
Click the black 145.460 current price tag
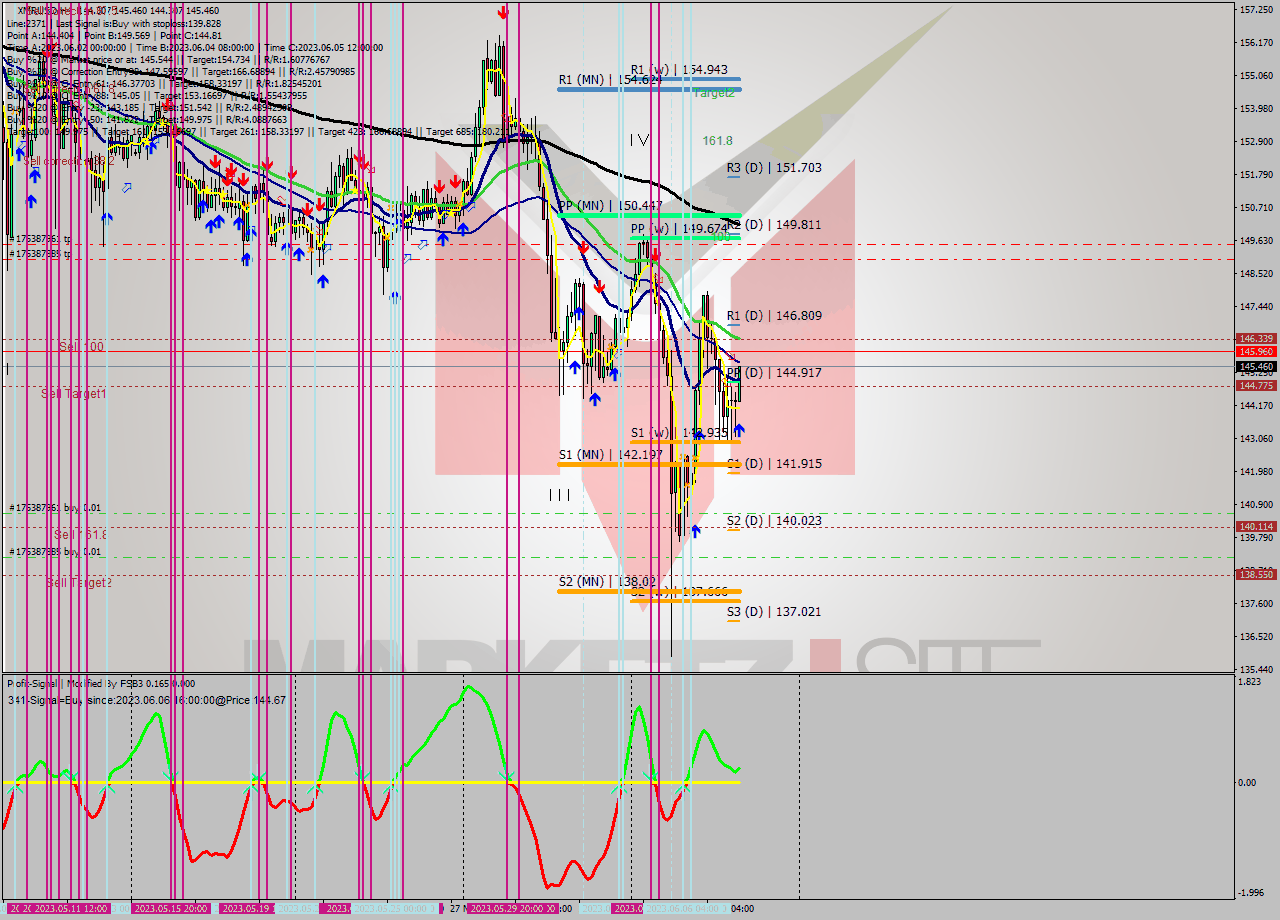pos(1255,367)
